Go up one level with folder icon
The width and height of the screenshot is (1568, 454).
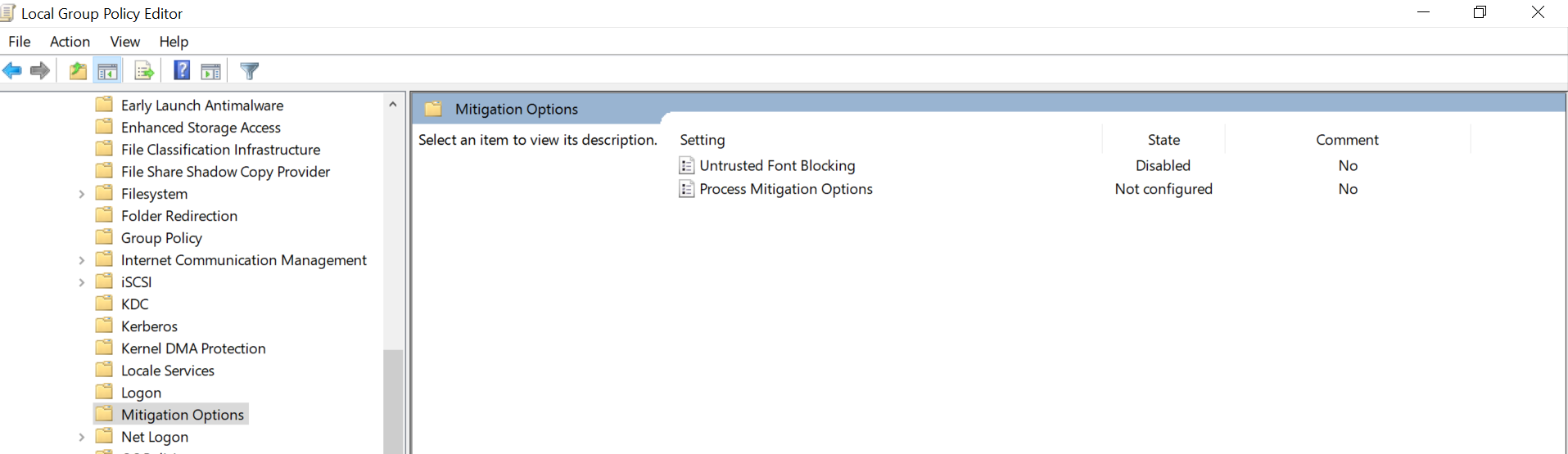[x=78, y=71]
